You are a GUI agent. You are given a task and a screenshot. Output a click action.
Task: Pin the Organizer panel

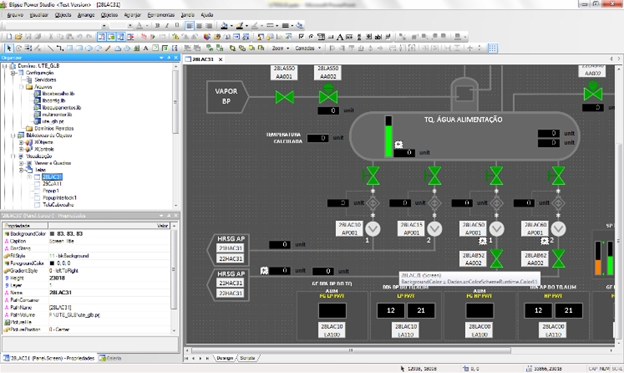click(169, 58)
